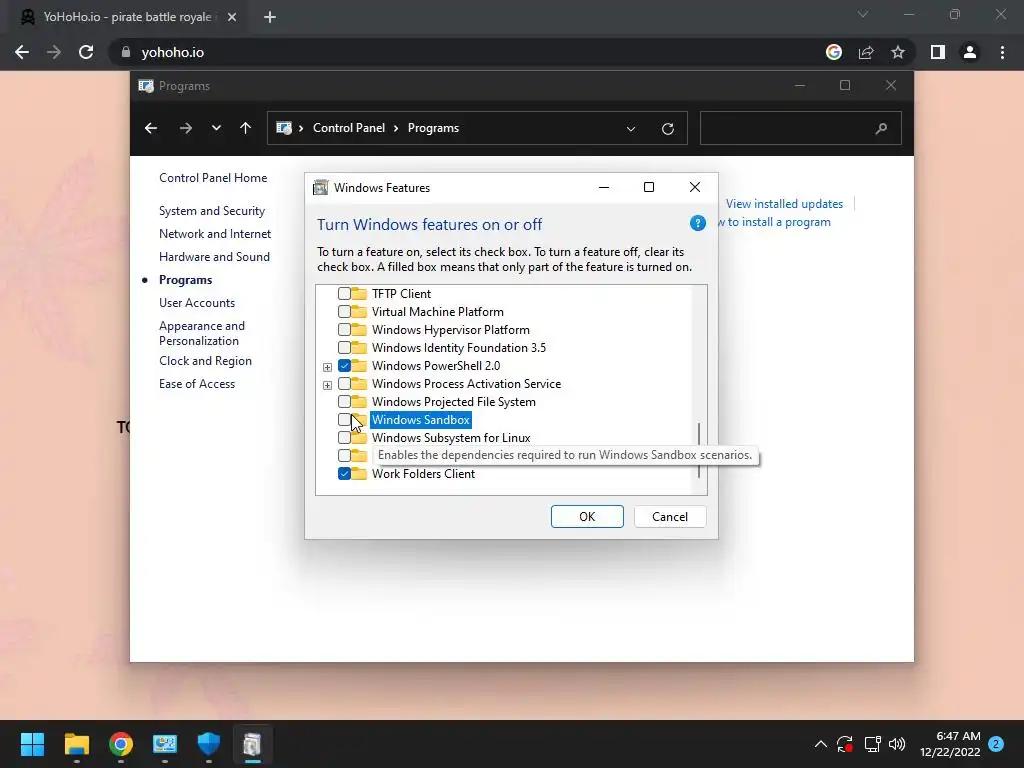Viewport: 1024px width, 768px height.
Task: Open Ease of Access category
Action: pyautogui.click(x=197, y=384)
